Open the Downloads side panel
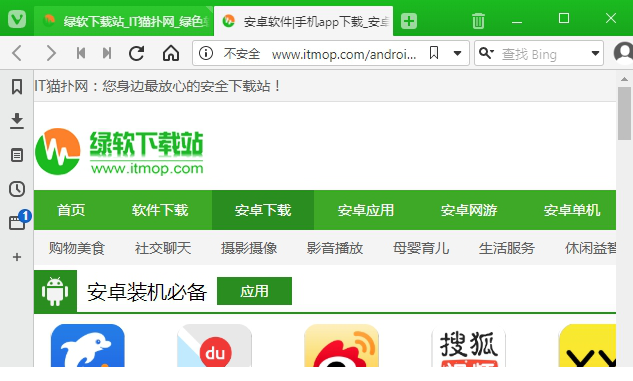The width and height of the screenshot is (633, 381). [17, 121]
